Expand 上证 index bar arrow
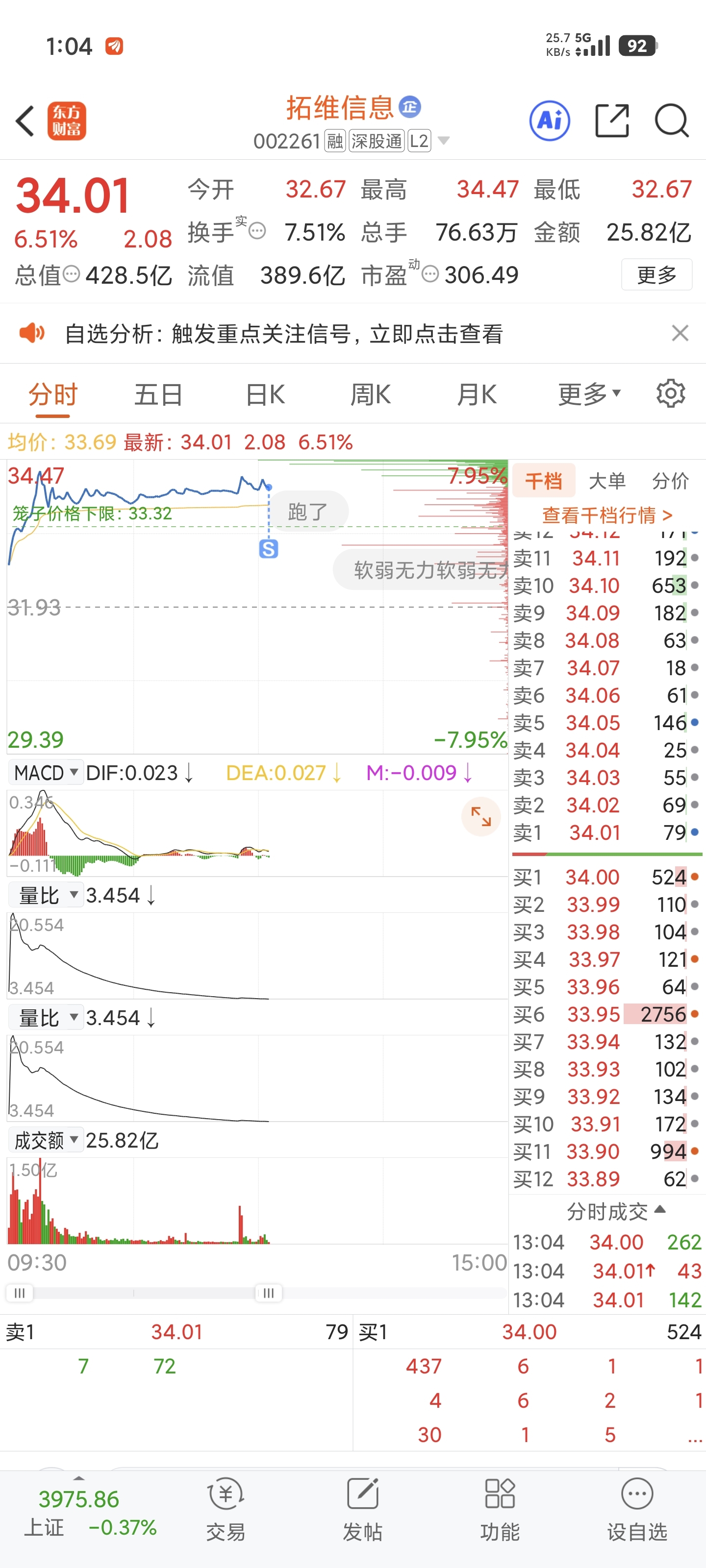Image resolution: width=706 pixels, height=1568 pixels. click(x=78, y=1478)
